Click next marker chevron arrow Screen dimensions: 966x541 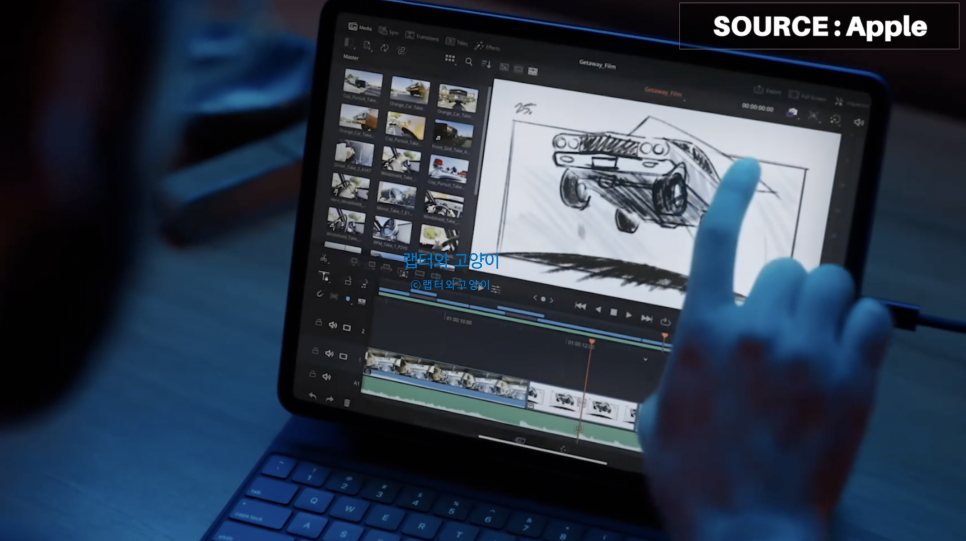point(551,301)
